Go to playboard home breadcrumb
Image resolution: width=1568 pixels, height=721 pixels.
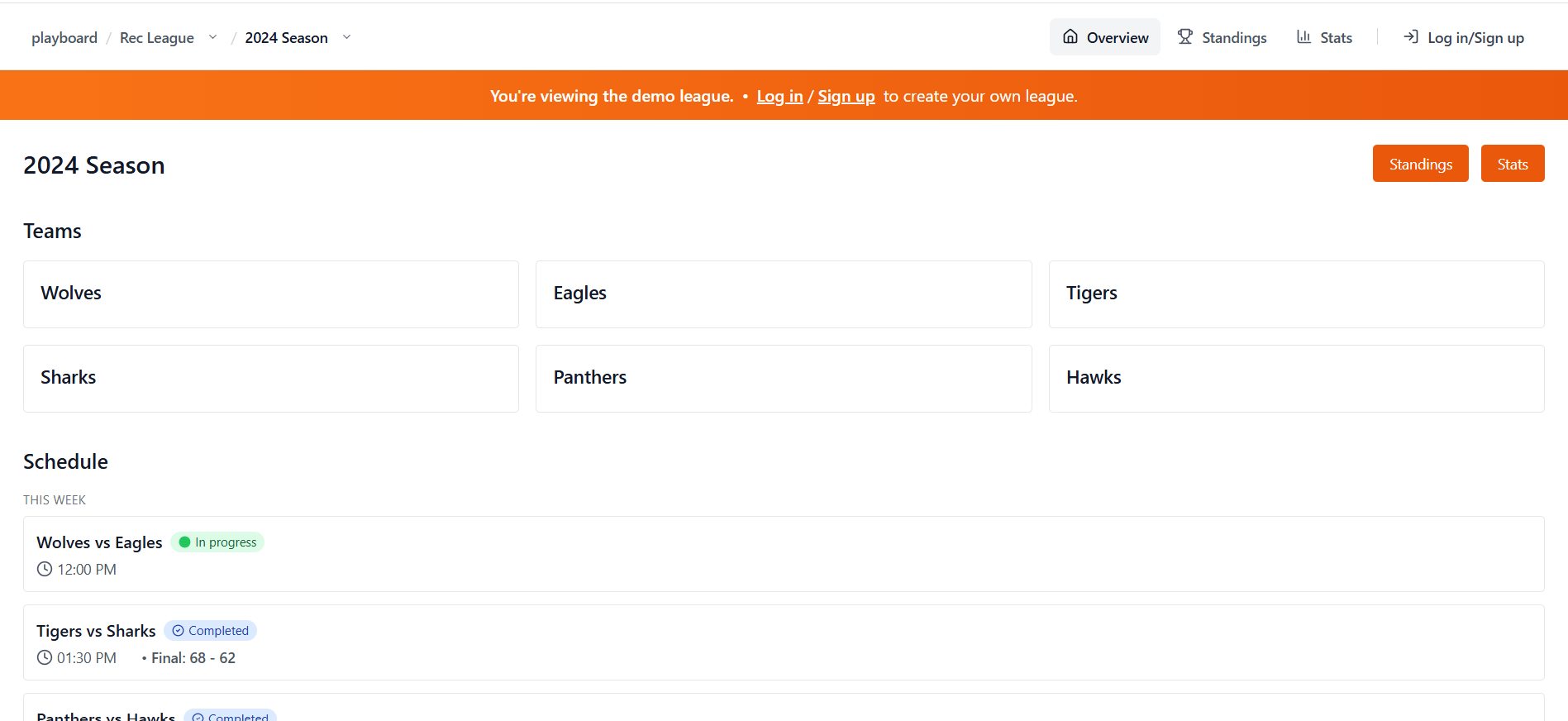tap(64, 38)
